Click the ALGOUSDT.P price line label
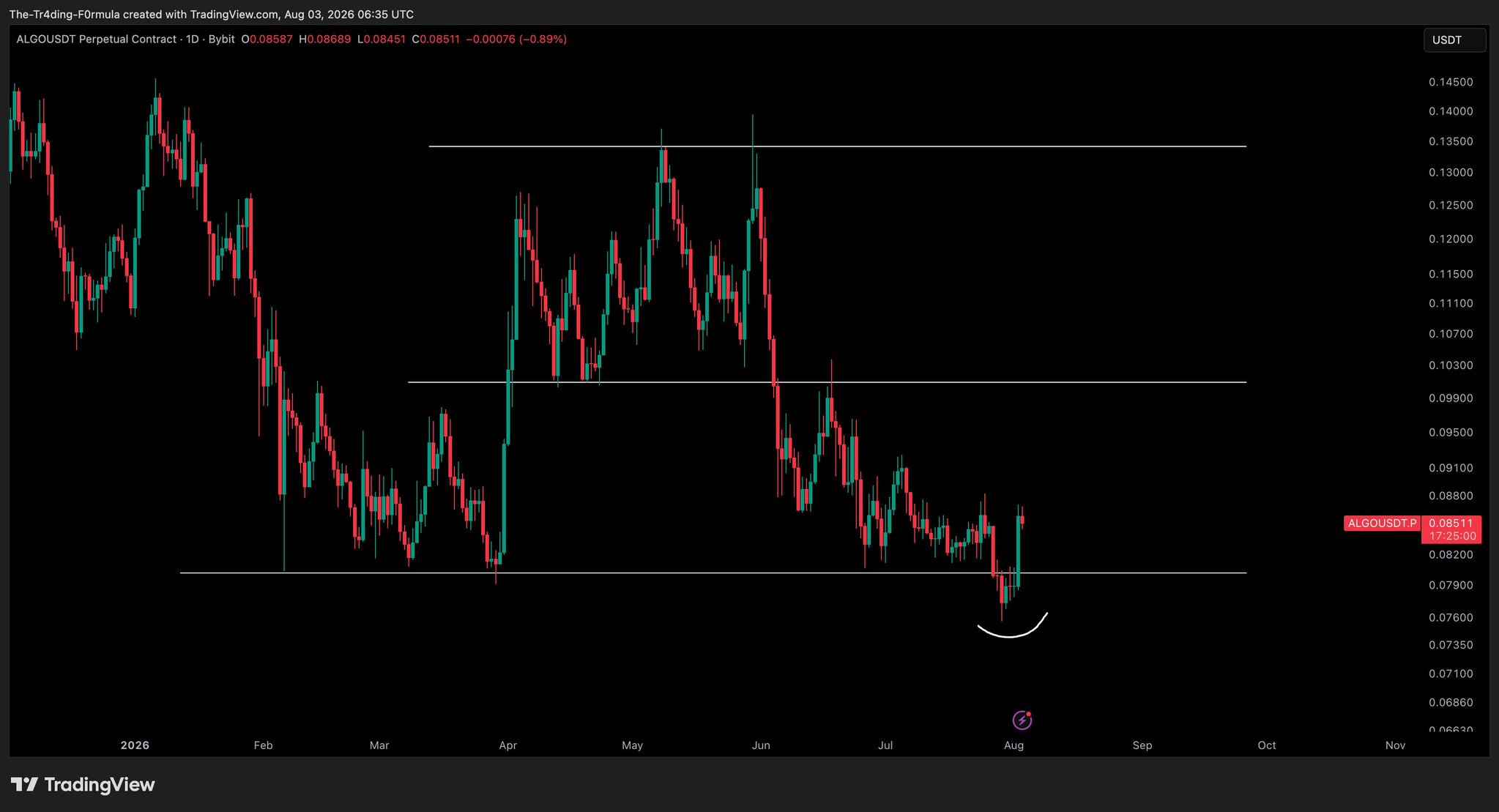Screen dimensions: 1499x812 (x=1382, y=523)
